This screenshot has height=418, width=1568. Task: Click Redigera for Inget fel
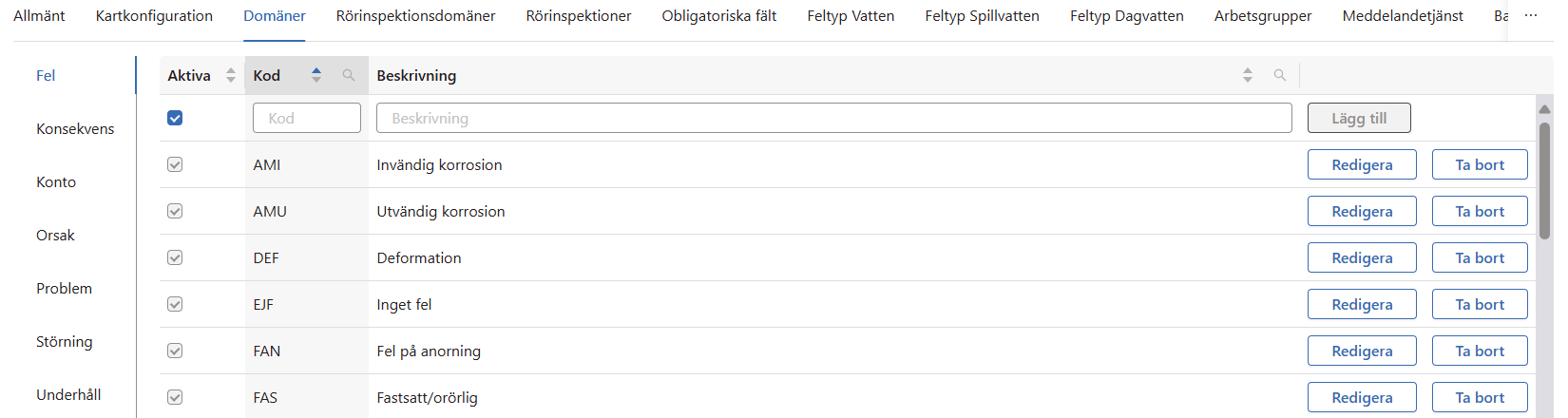[1362, 304]
